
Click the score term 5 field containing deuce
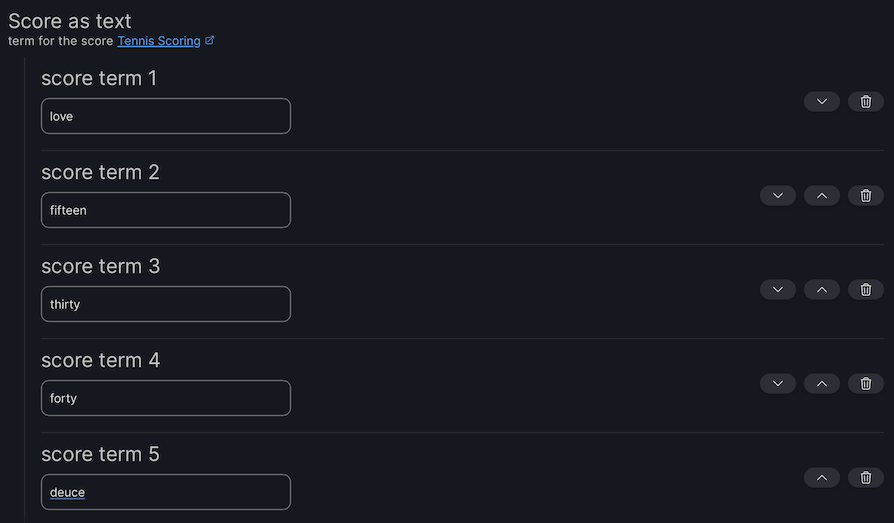[166, 492]
